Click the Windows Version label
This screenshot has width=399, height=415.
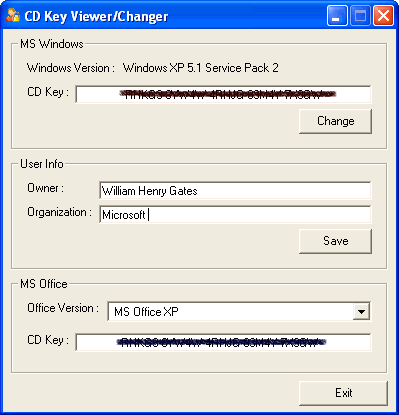click(x=71, y=68)
